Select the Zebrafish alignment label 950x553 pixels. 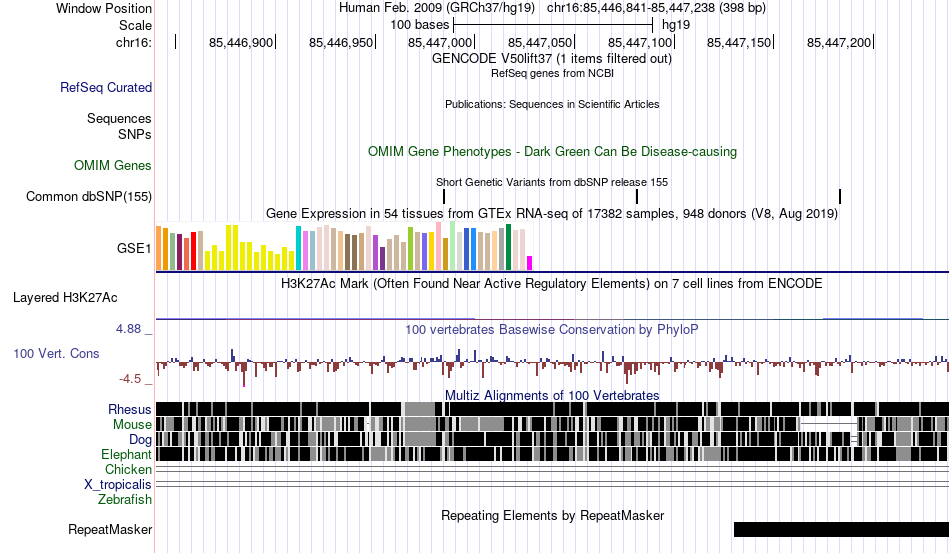point(125,500)
